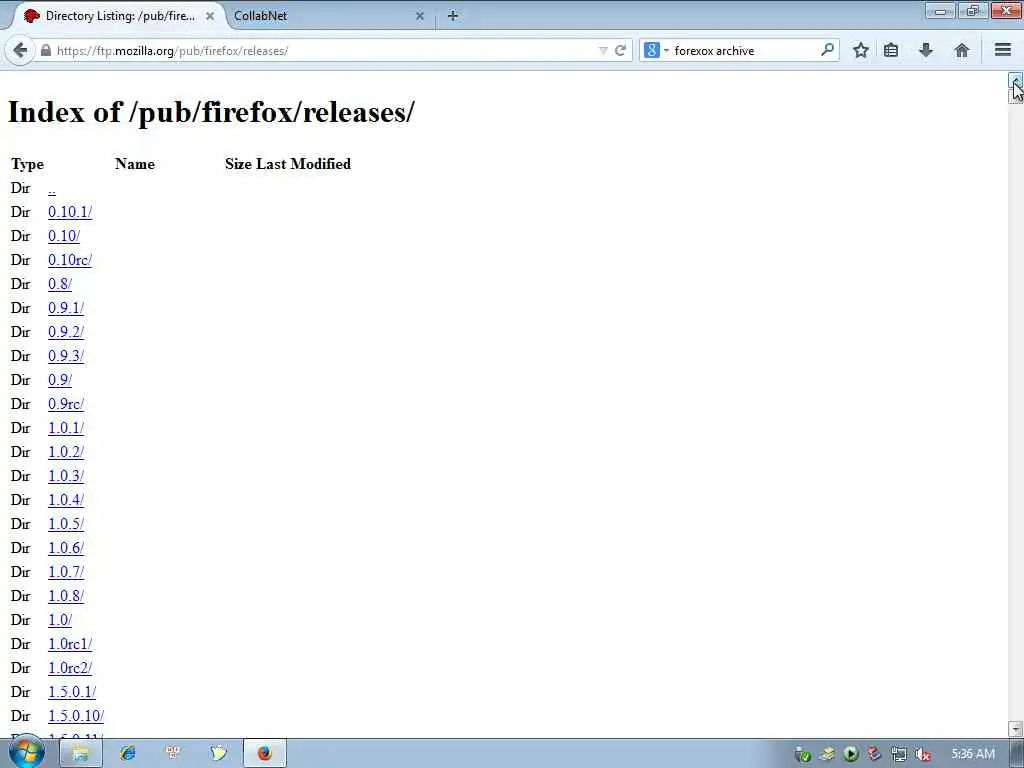Image resolution: width=1024 pixels, height=768 pixels.
Task: Click the 5:36 AM system clock
Action: pos(973,754)
